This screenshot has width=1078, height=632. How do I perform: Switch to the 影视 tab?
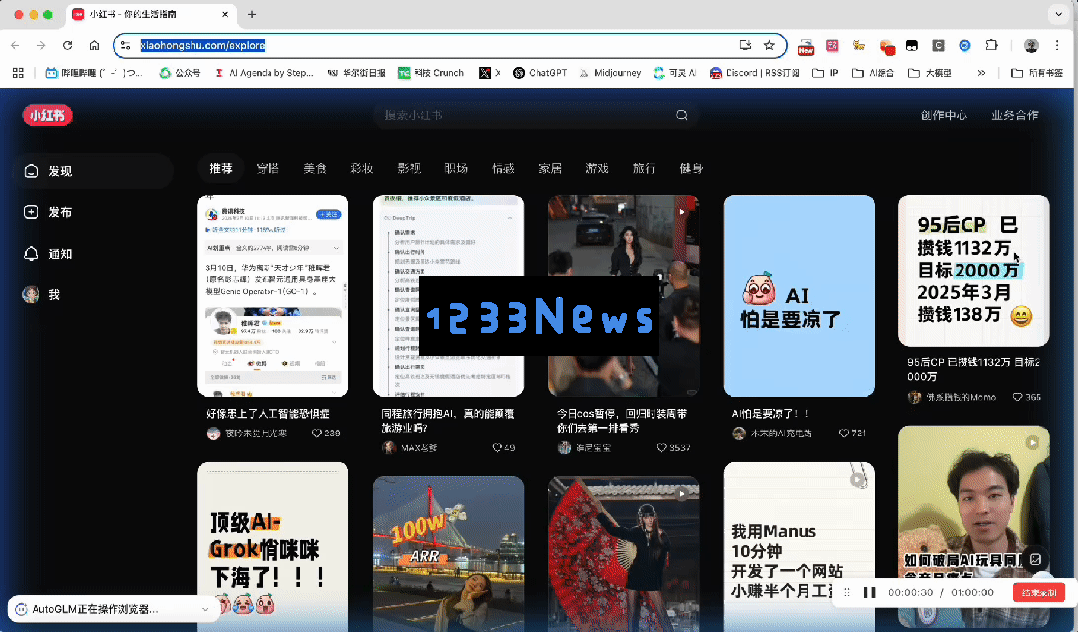[x=409, y=168]
